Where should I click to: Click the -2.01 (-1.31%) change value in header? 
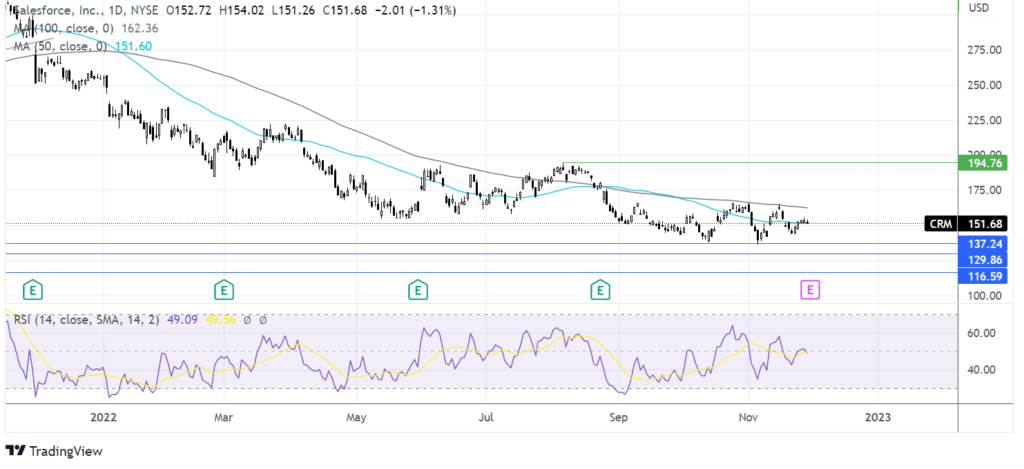click(417, 11)
